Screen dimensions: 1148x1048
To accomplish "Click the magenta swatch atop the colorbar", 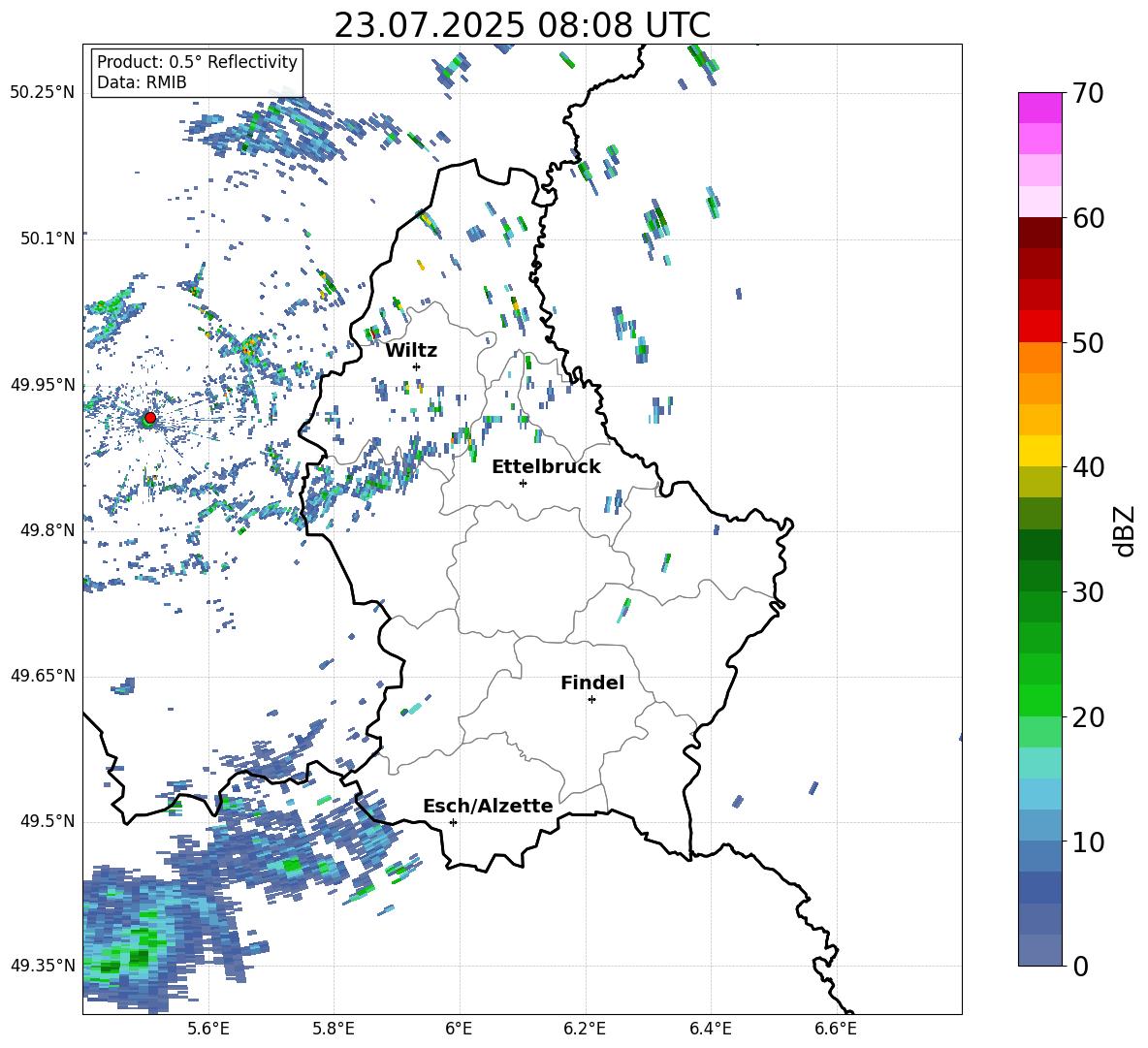I will [x=1039, y=109].
